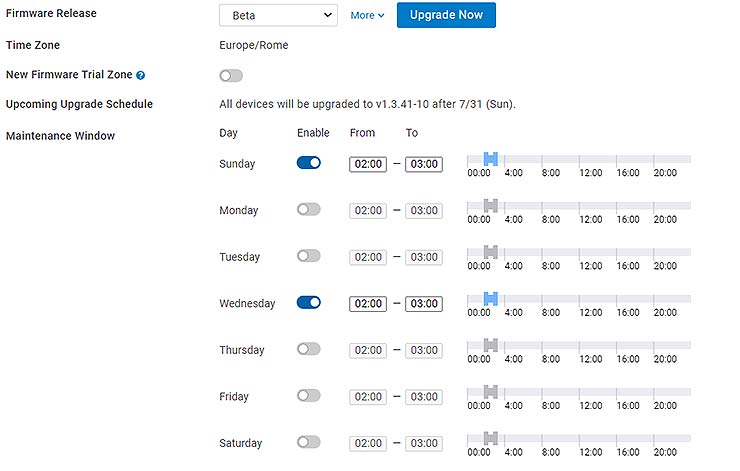Toggle Saturday maintenance window on
Screen dimensions: 740x471
pyautogui.click(x=309, y=442)
